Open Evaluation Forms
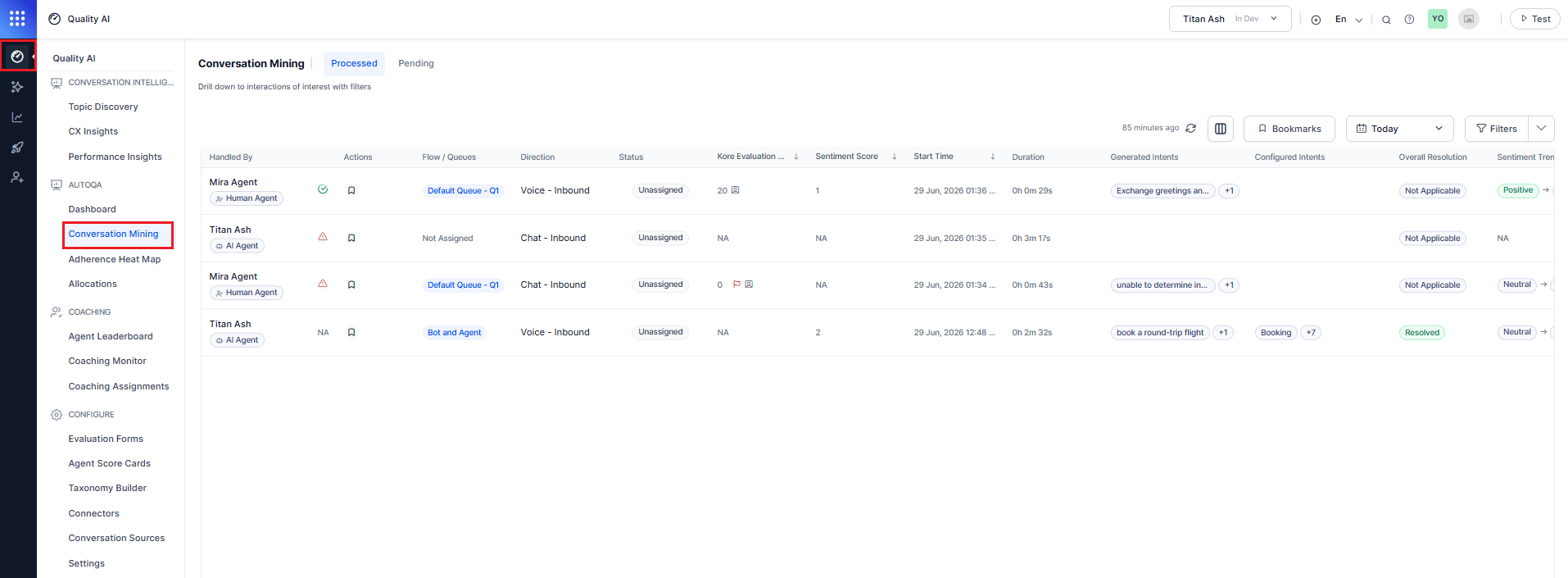 pos(106,439)
